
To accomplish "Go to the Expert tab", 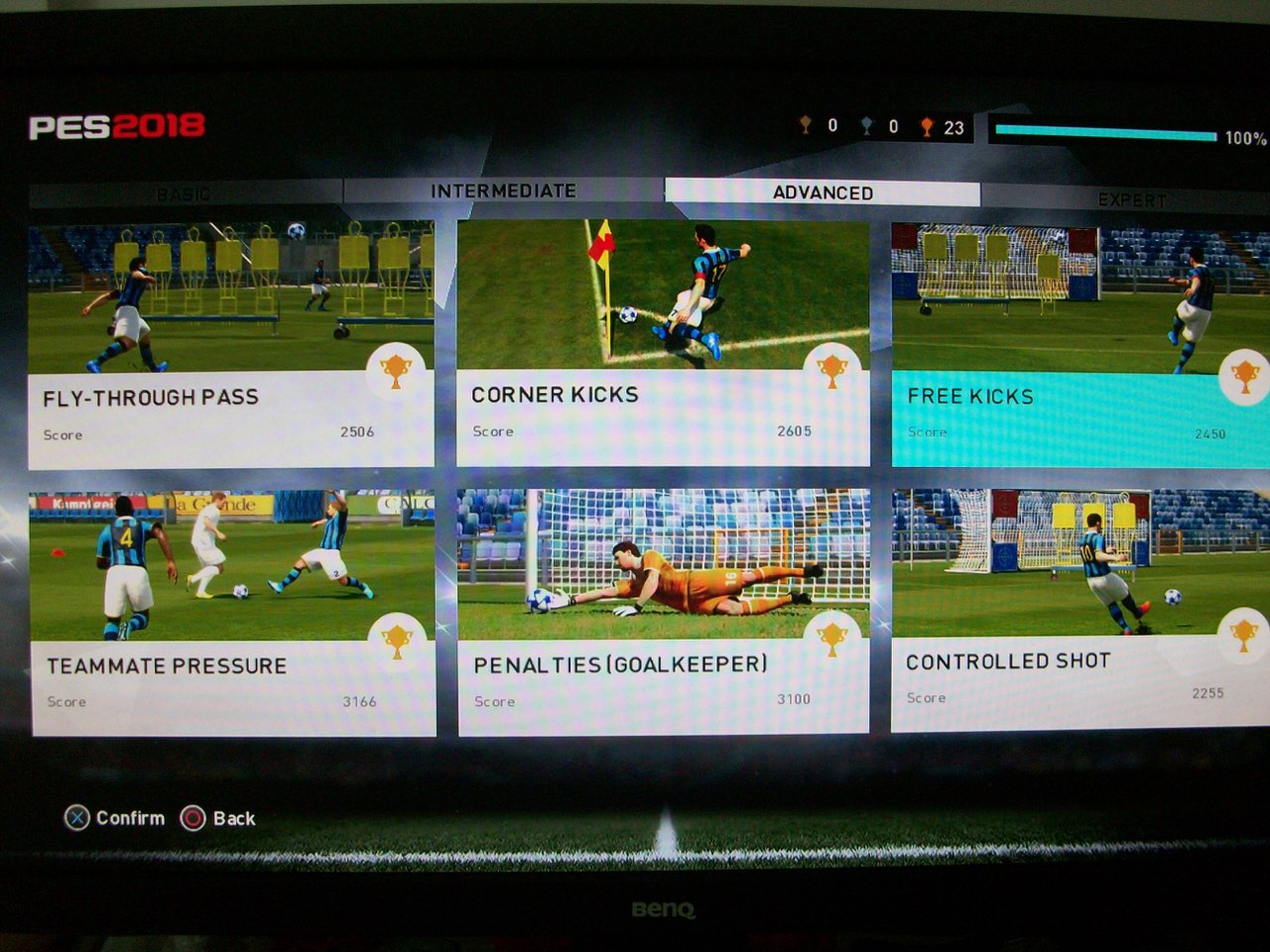I will pos(1131,200).
